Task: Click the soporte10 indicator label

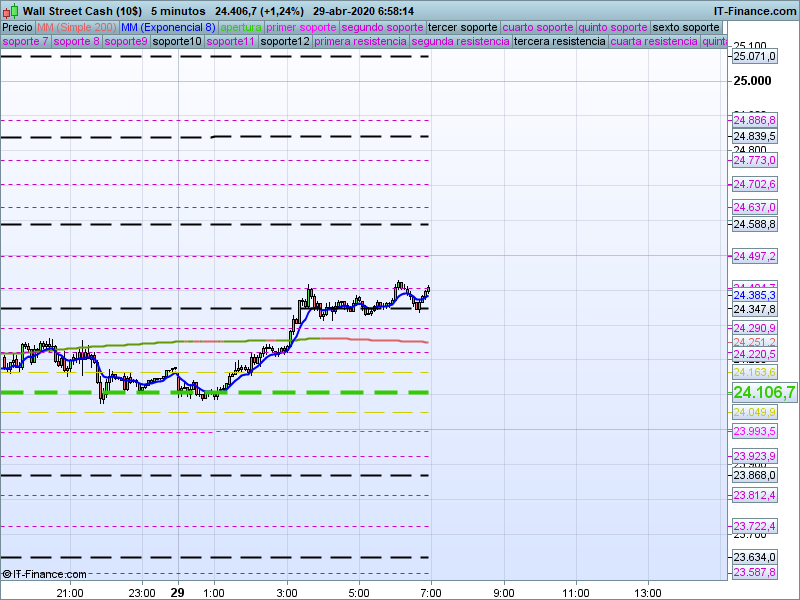Action: pyautogui.click(x=177, y=41)
